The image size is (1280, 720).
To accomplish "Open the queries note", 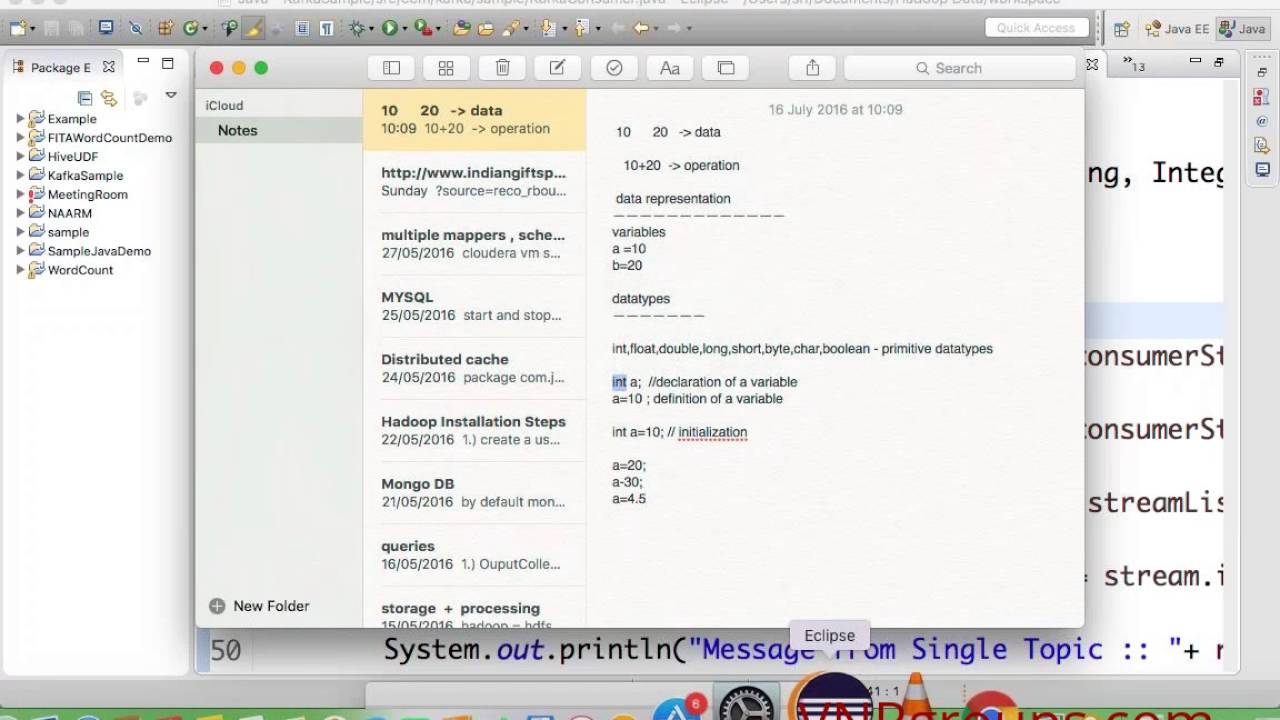I will pos(474,555).
